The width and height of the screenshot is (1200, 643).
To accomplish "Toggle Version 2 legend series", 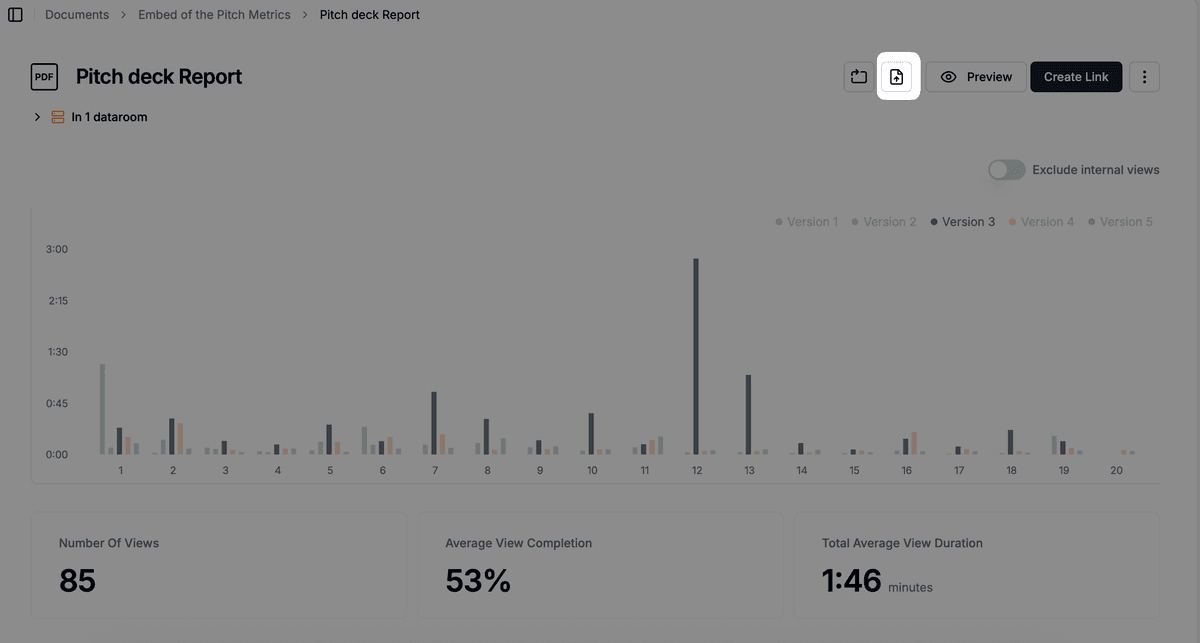I will (884, 222).
